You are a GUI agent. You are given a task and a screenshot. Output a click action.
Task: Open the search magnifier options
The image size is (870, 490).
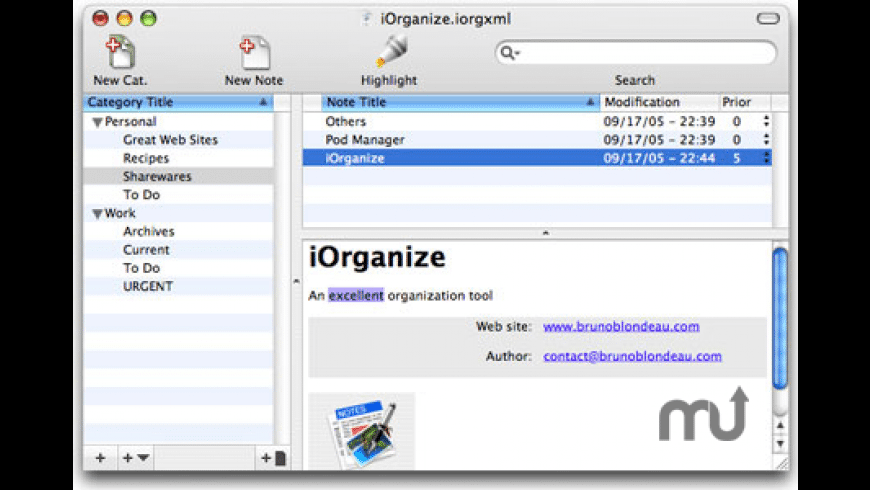[x=509, y=53]
